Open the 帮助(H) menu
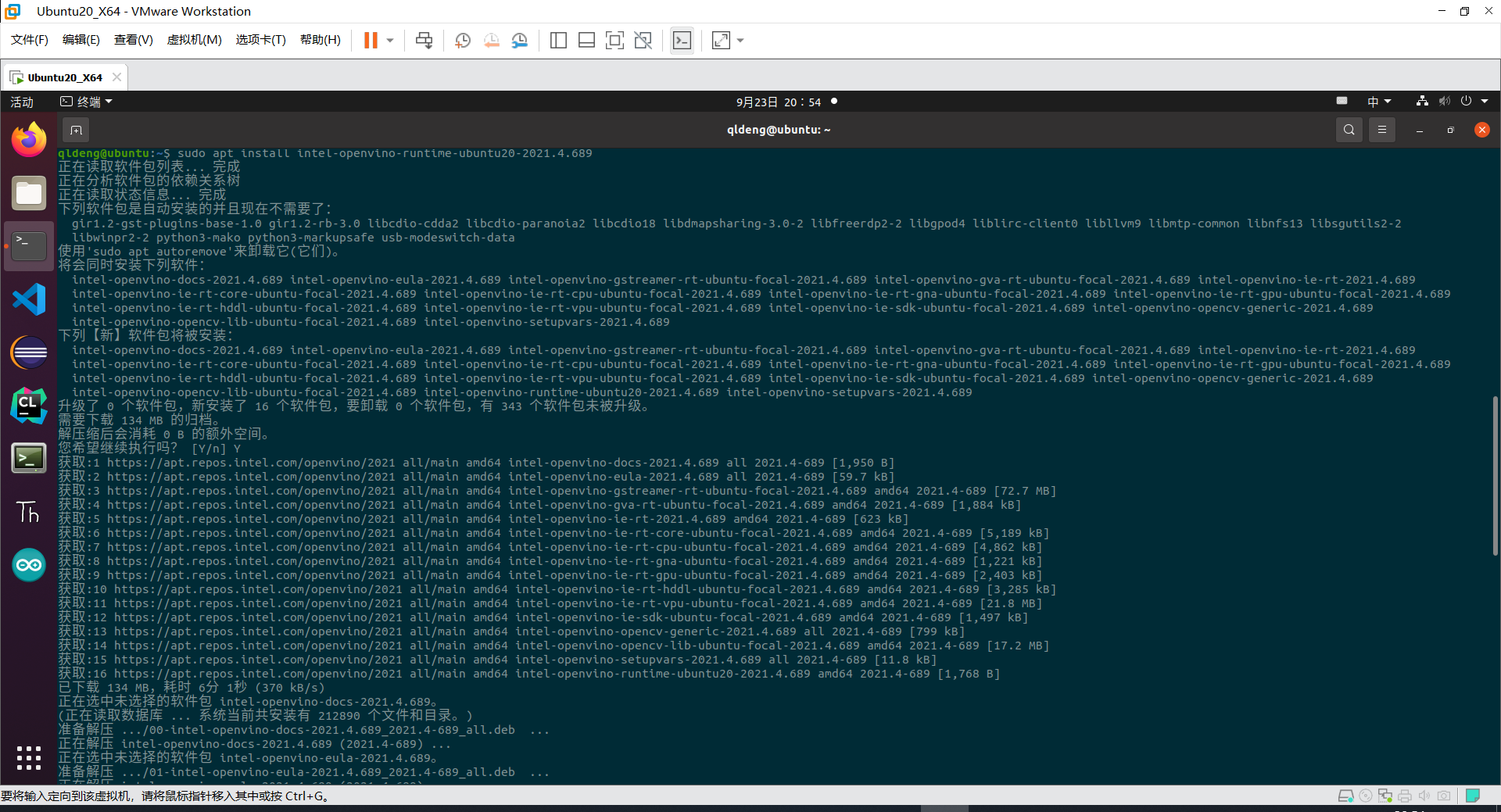 (x=321, y=40)
